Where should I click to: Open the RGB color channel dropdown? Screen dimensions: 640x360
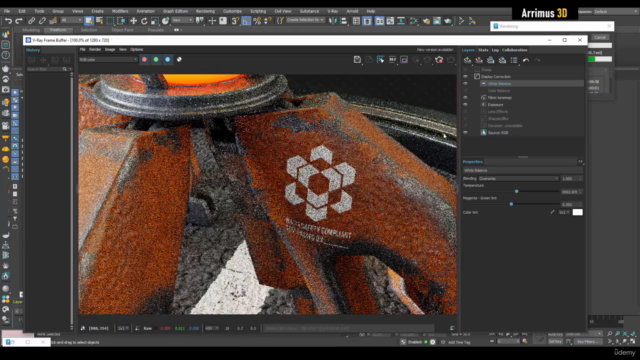click(x=108, y=60)
